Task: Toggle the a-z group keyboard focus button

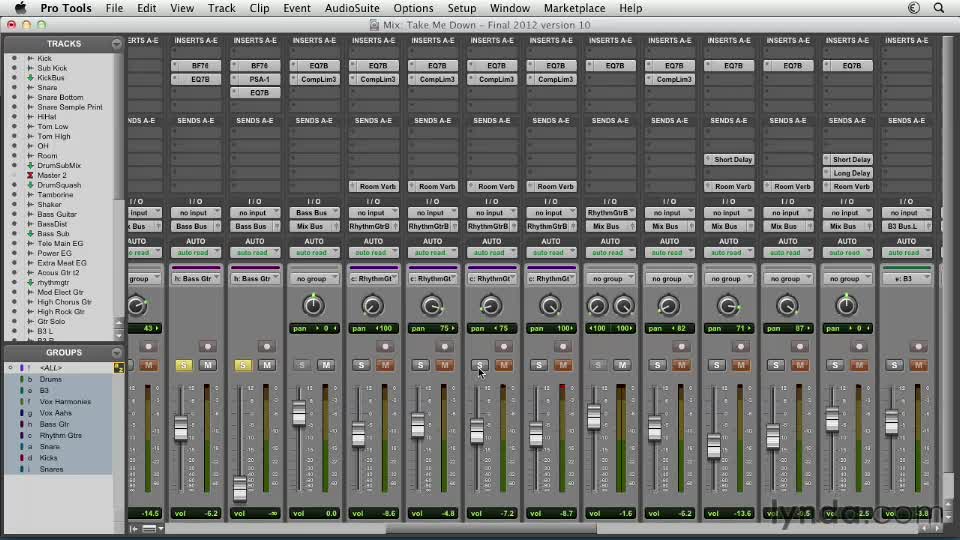Action: (x=119, y=368)
